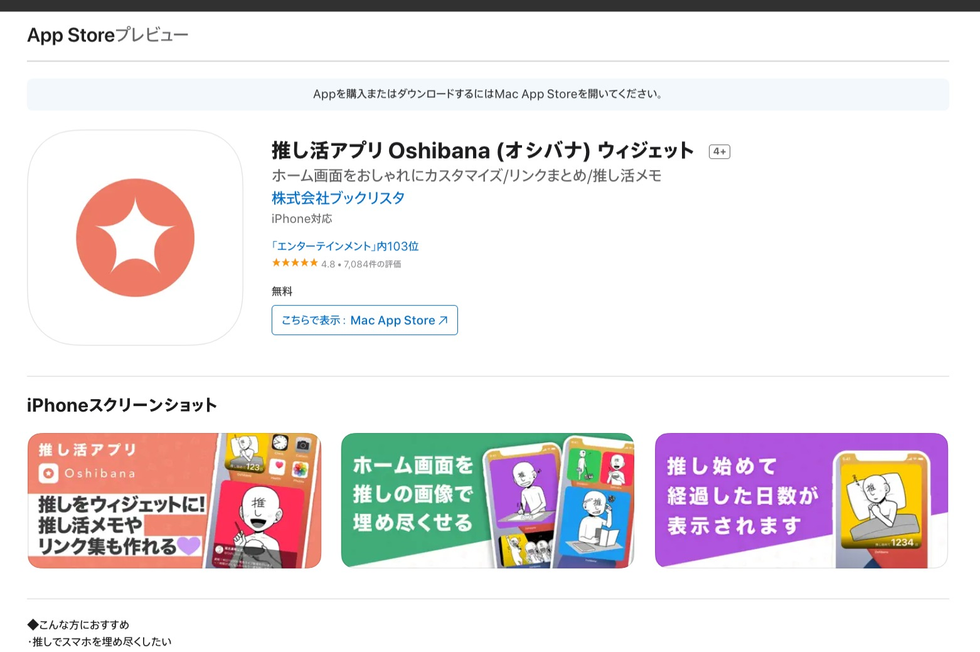The height and width of the screenshot is (652, 980).
Task: Open the「エンターテインメント」内103位 ranking link
Action: (x=345, y=246)
